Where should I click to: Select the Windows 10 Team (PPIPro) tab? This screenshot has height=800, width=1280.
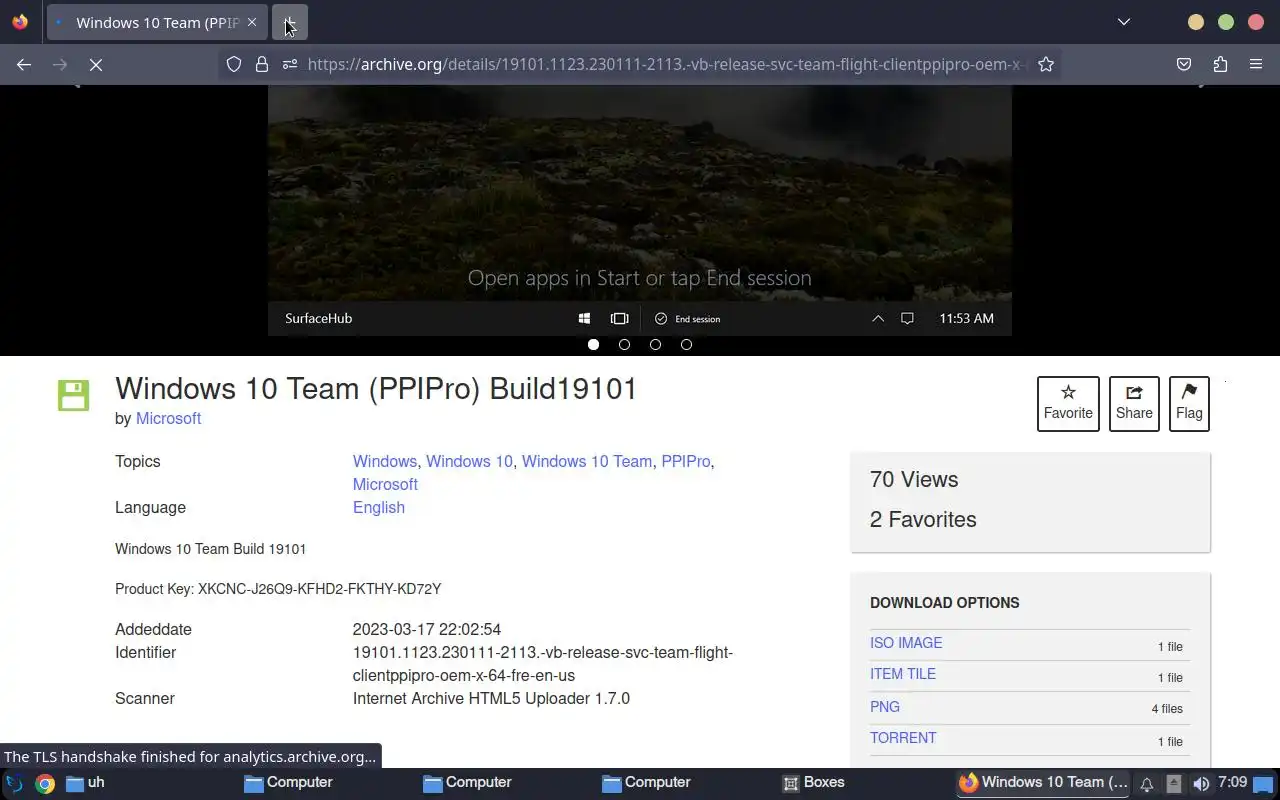point(157,22)
